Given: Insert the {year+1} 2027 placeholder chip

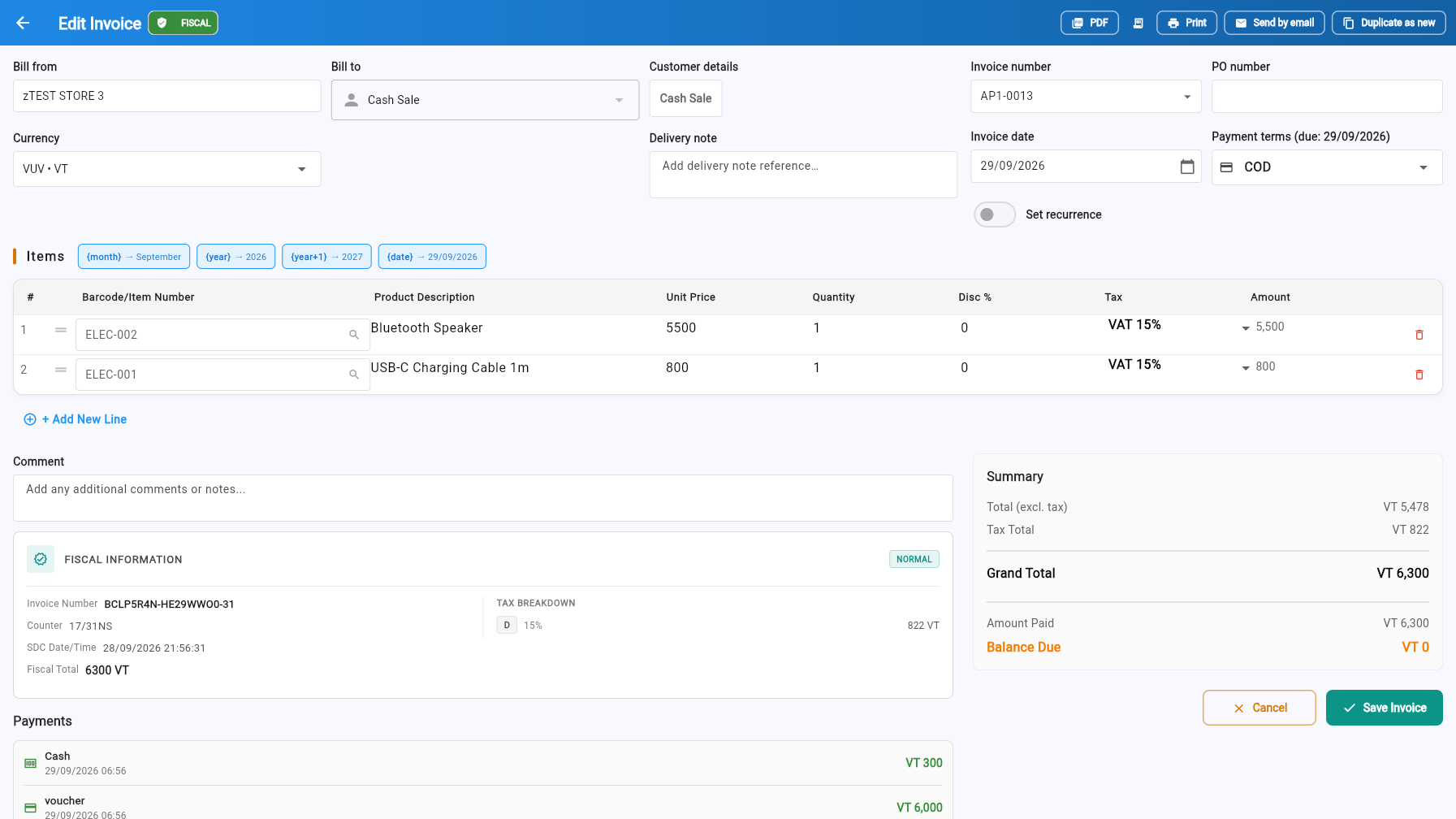Looking at the screenshot, I should 326,257.
